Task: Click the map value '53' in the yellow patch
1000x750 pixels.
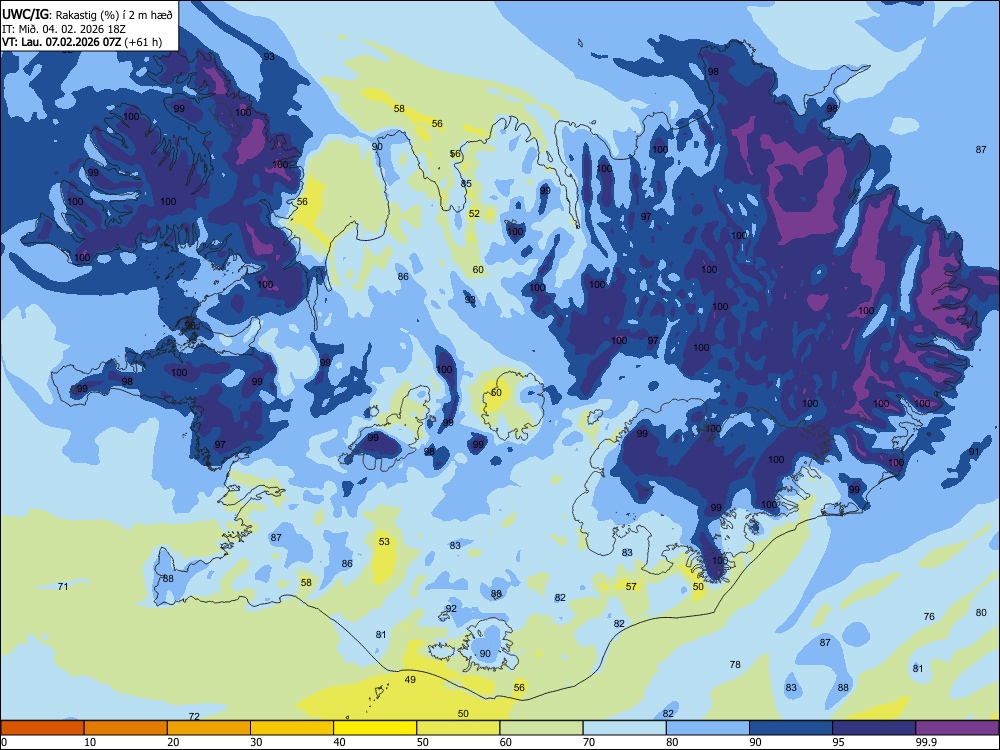Action: click(384, 541)
